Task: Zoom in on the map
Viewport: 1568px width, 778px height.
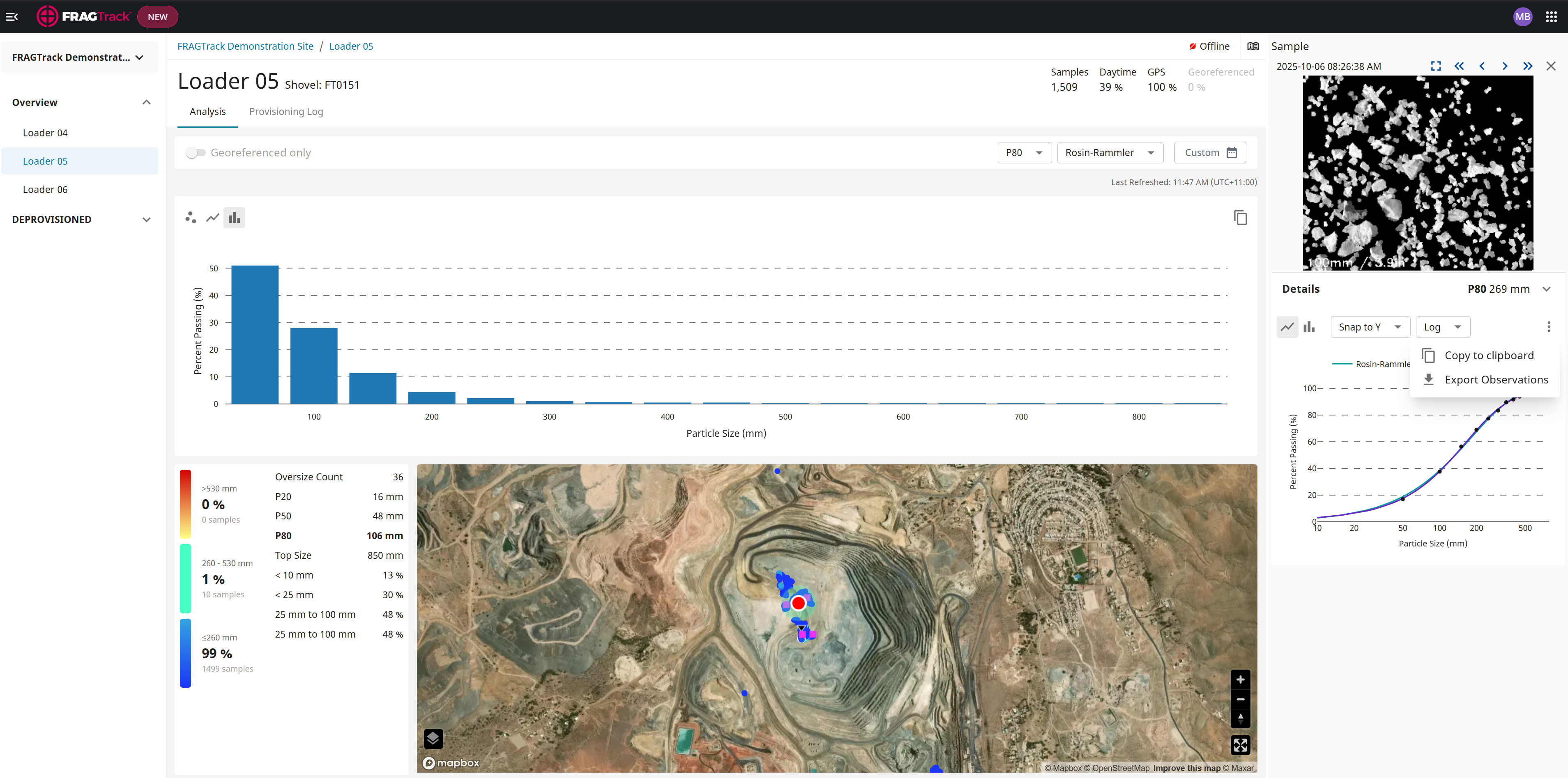Action: 1240,679
